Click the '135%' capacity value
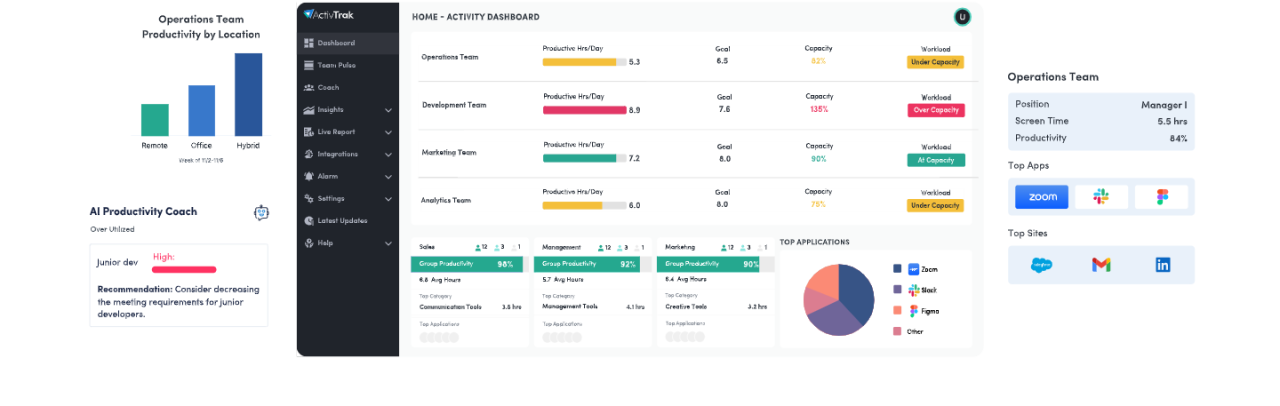The image size is (1280, 406). tap(819, 109)
